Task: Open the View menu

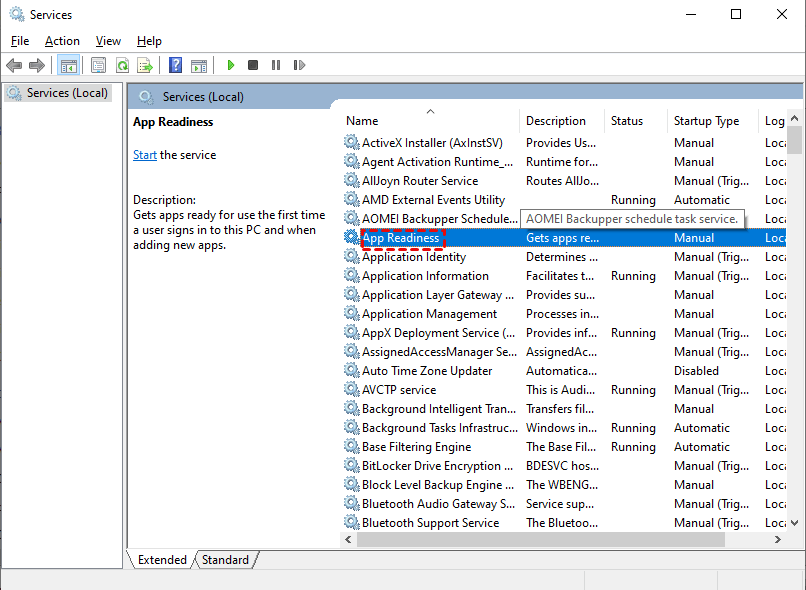Action: tap(108, 41)
